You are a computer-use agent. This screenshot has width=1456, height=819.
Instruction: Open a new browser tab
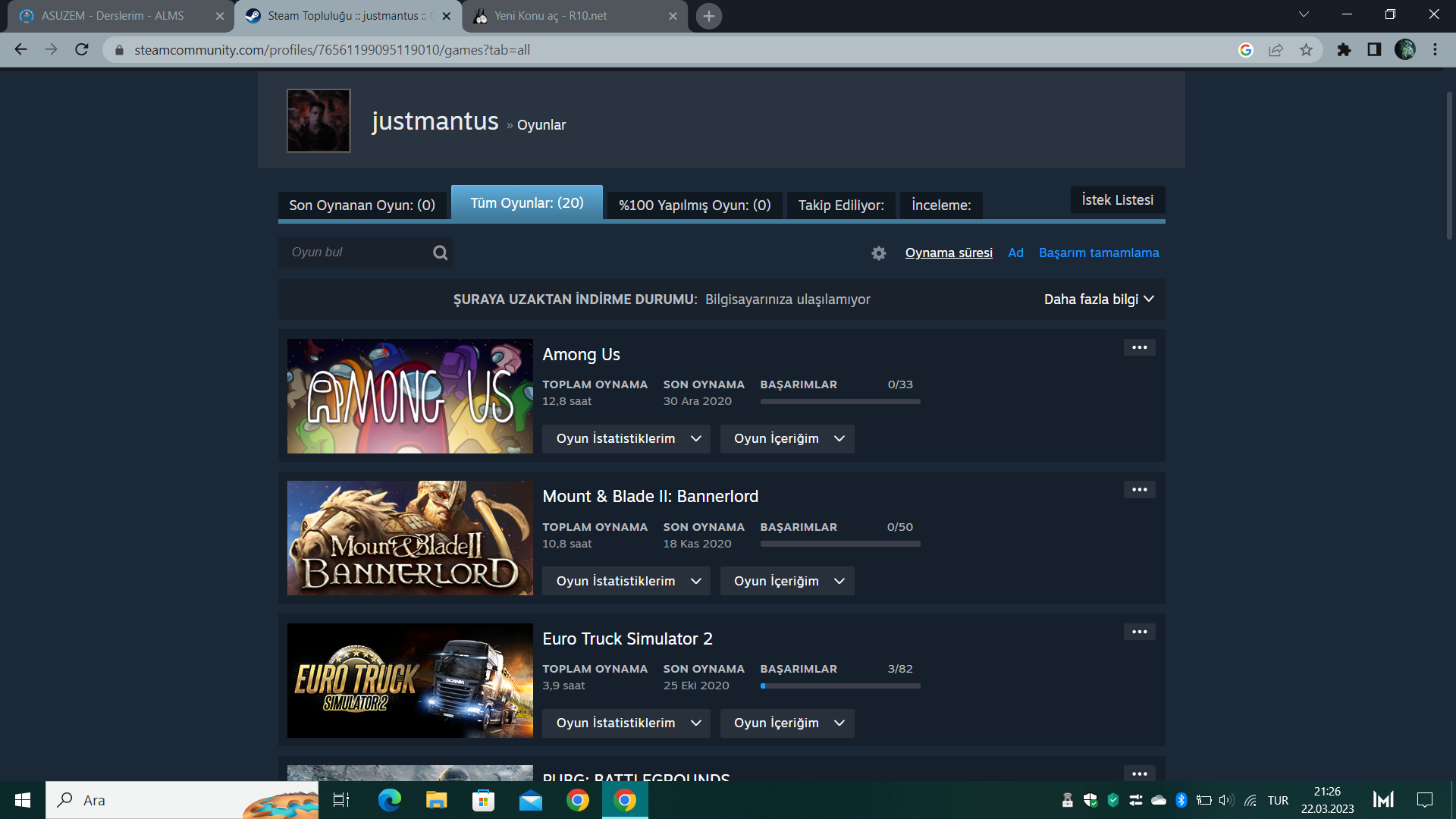pyautogui.click(x=709, y=16)
